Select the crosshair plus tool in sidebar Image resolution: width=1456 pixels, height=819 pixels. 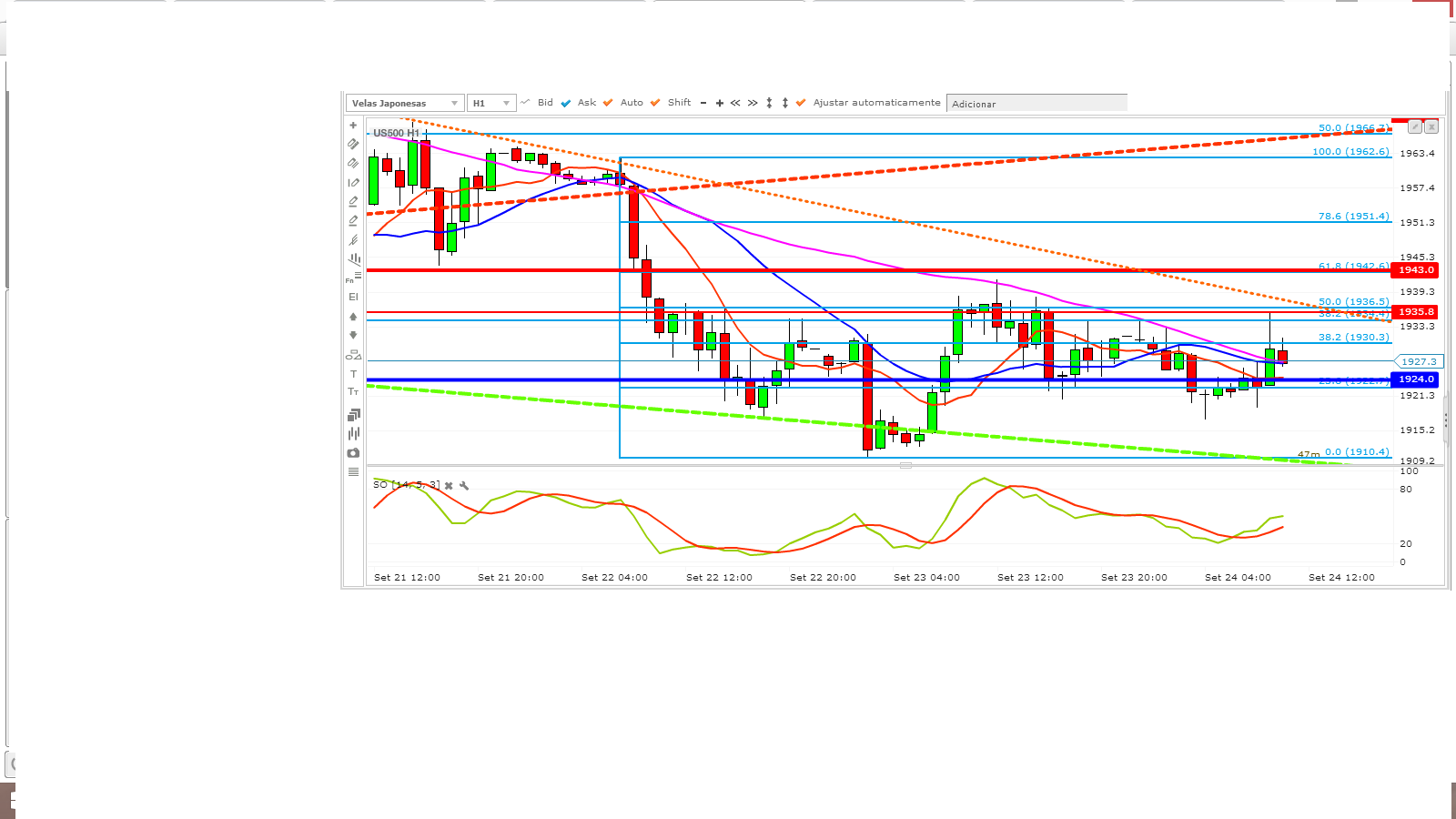353,126
